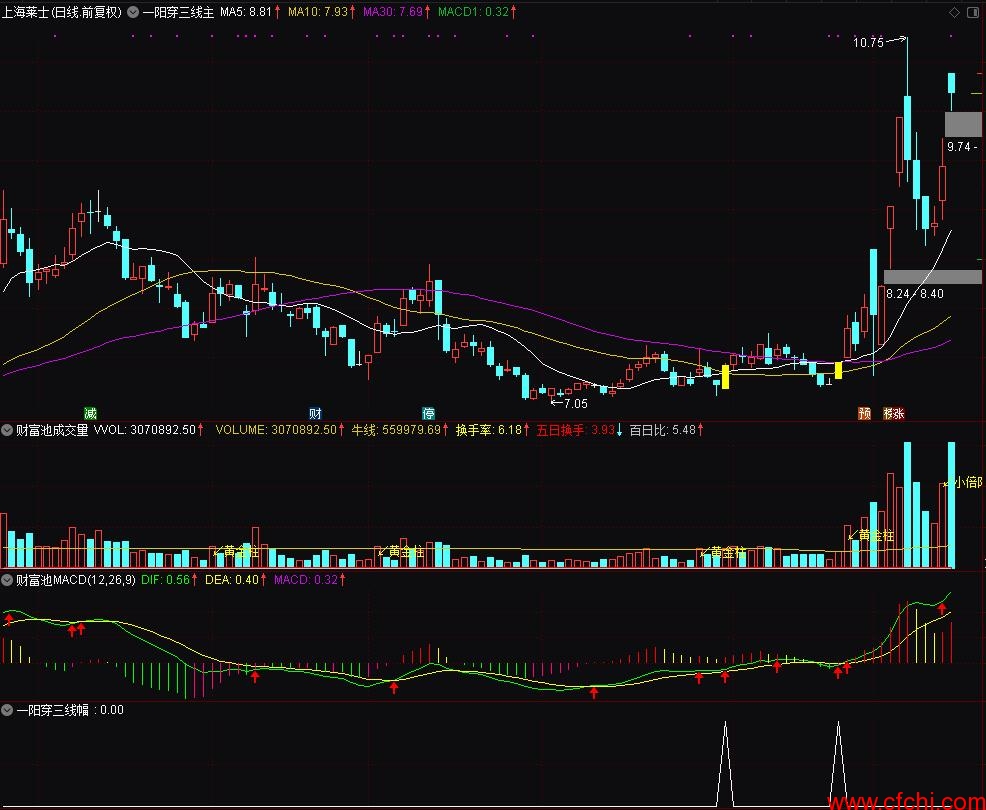Click the 黄金柱 label at volume panel right
This screenshot has width=986, height=810.
click(876, 535)
